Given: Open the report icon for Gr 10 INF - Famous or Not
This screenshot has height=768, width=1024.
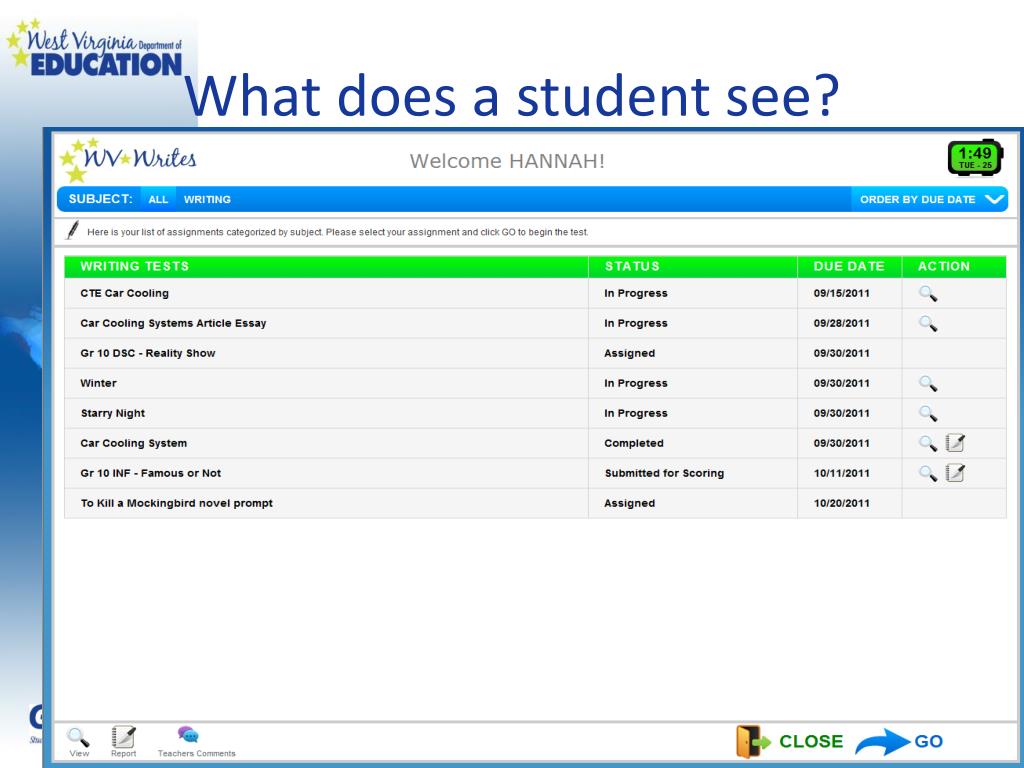Looking at the screenshot, I should tap(955, 473).
